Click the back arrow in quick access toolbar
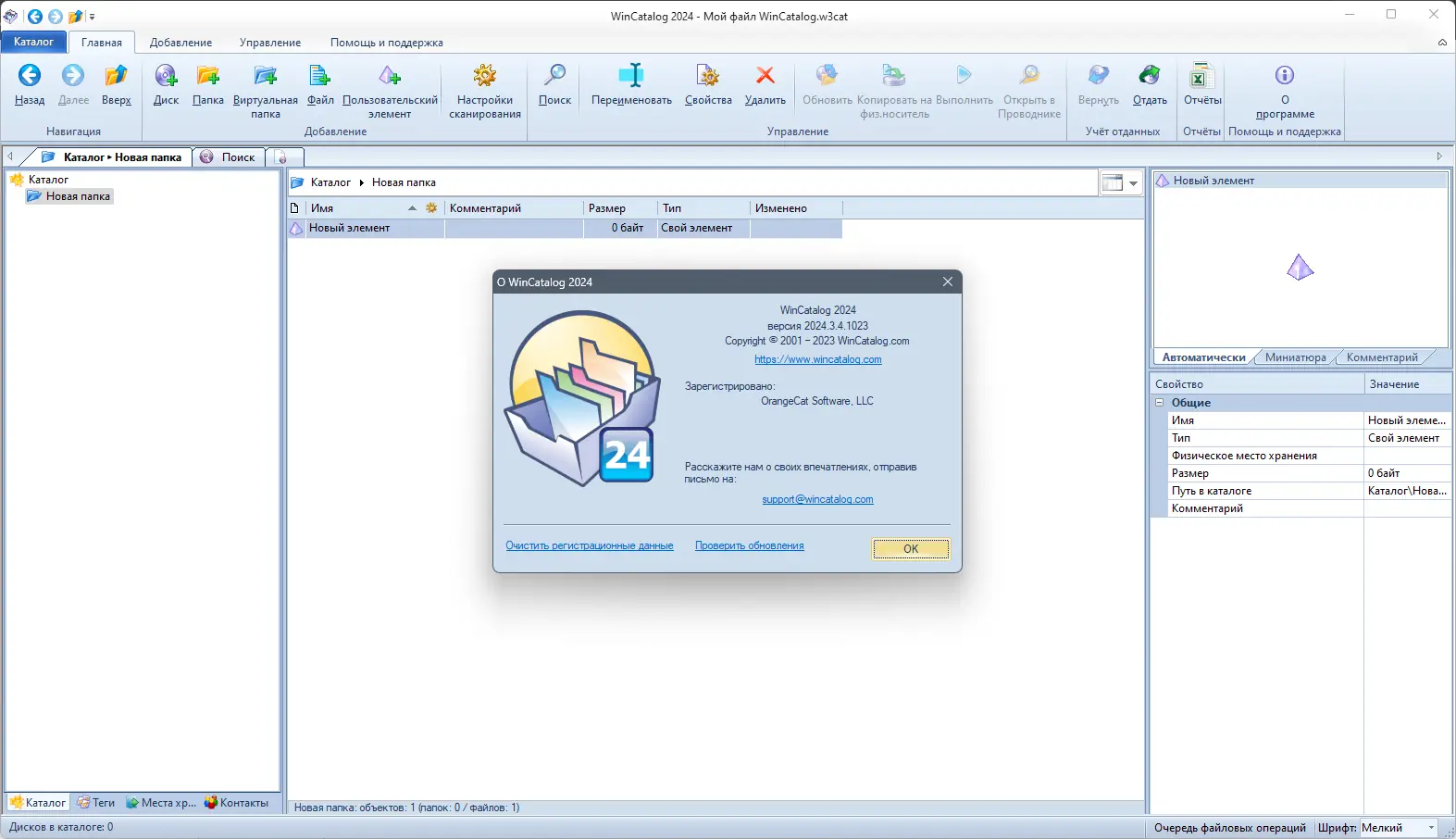Viewport: 1456px width, 839px height. (34, 17)
